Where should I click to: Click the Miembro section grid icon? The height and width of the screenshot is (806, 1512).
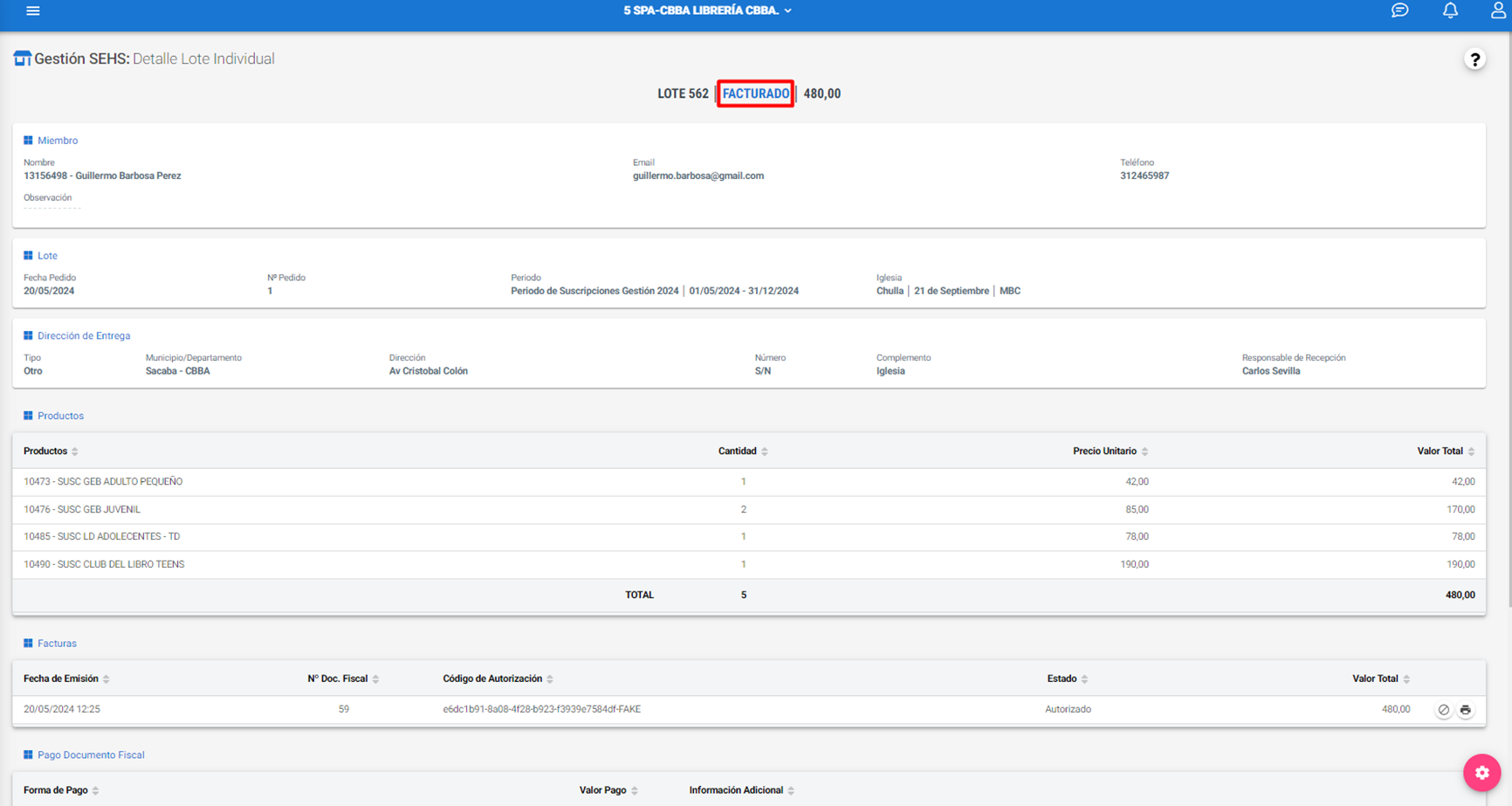(x=28, y=141)
